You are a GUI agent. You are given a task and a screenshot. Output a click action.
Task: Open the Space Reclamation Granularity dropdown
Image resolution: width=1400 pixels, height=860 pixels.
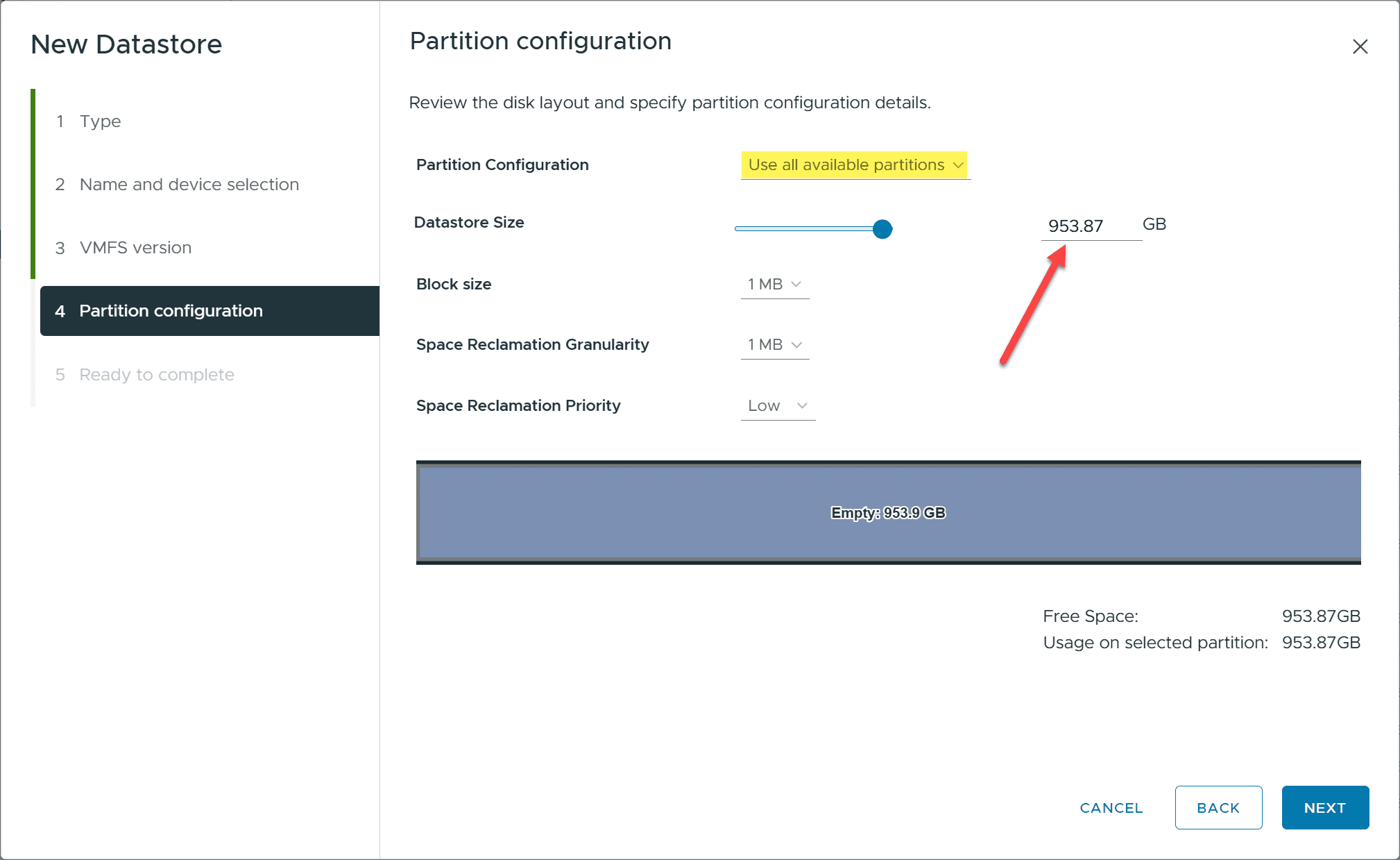(x=775, y=345)
